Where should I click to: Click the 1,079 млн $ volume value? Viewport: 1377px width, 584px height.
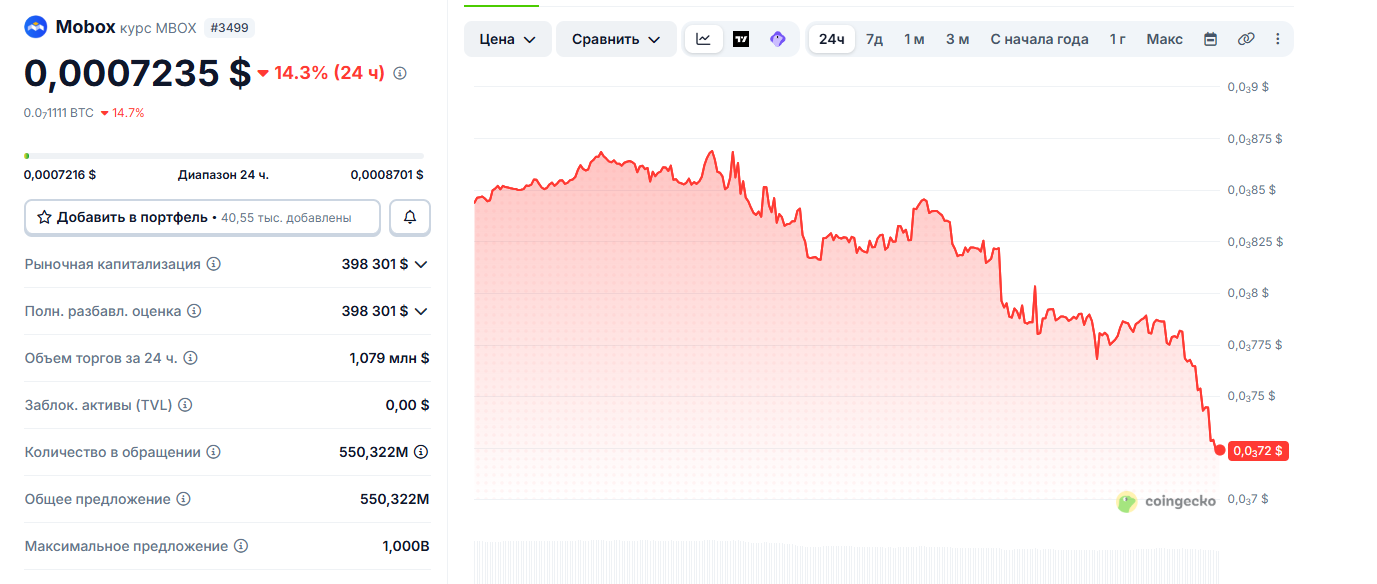click(x=389, y=358)
